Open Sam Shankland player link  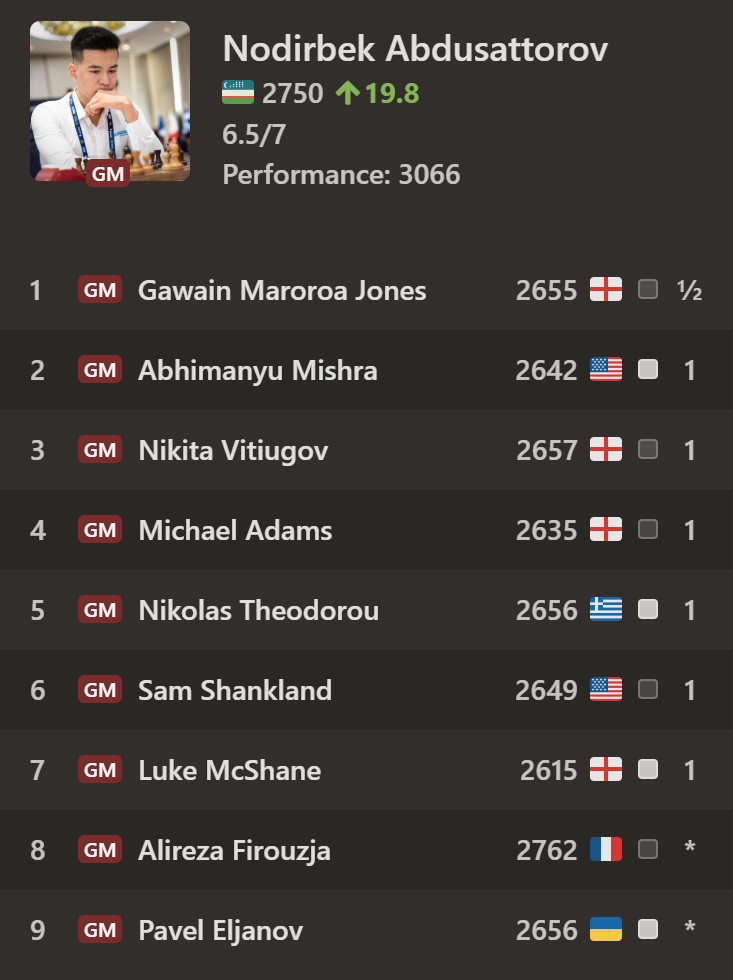tap(235, 690)
